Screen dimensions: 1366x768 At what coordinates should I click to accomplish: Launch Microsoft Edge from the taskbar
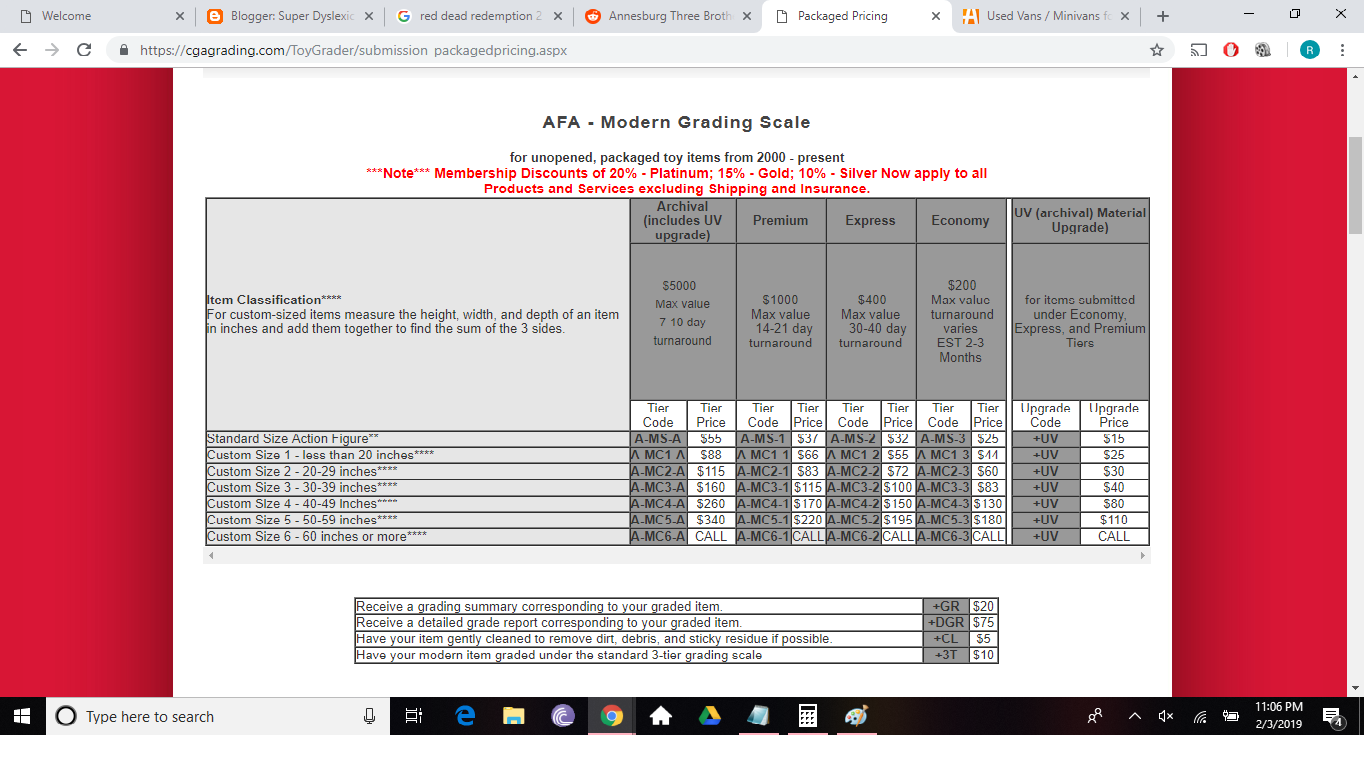coord(463,716)
